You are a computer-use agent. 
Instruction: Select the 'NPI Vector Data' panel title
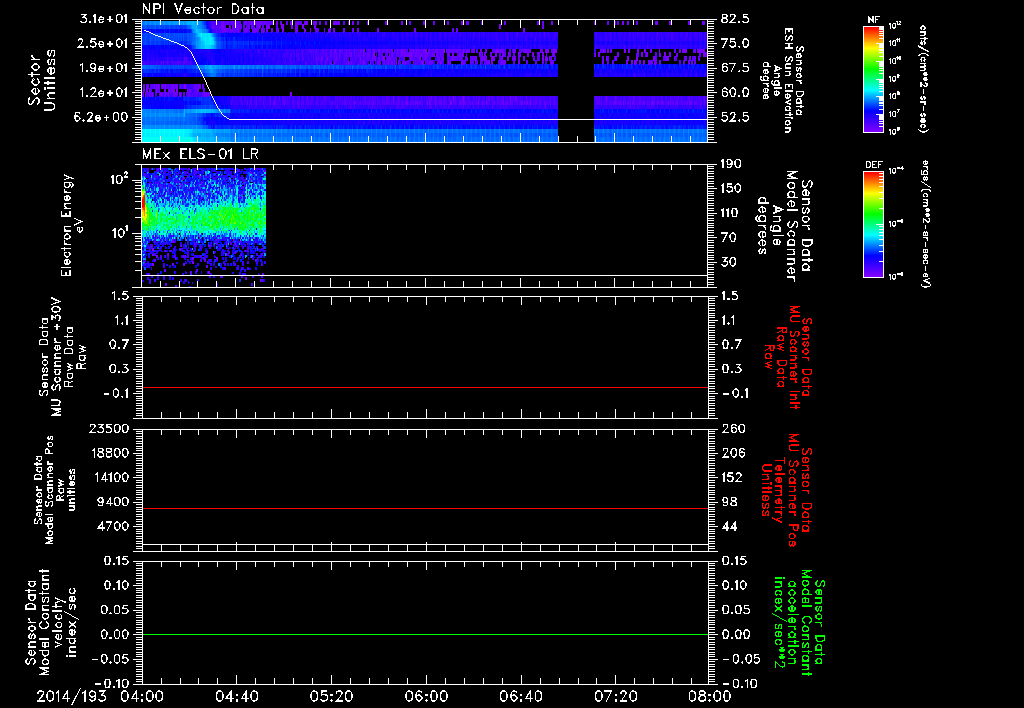pyautogui.click(x=203, y=9)
